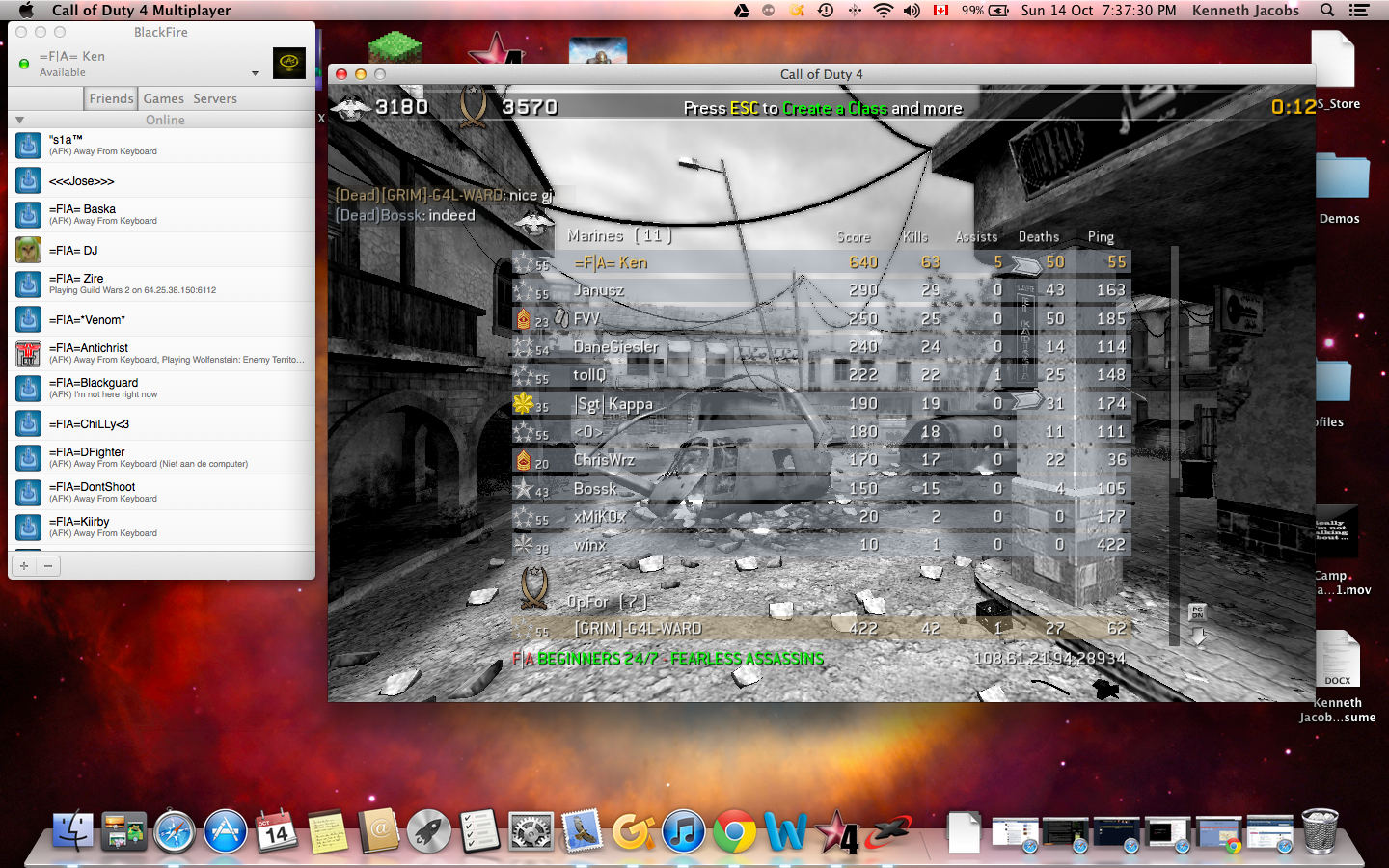1389x868 pixels.
Task: Open iTunes from the Dock
Action: tap(683, 831)
